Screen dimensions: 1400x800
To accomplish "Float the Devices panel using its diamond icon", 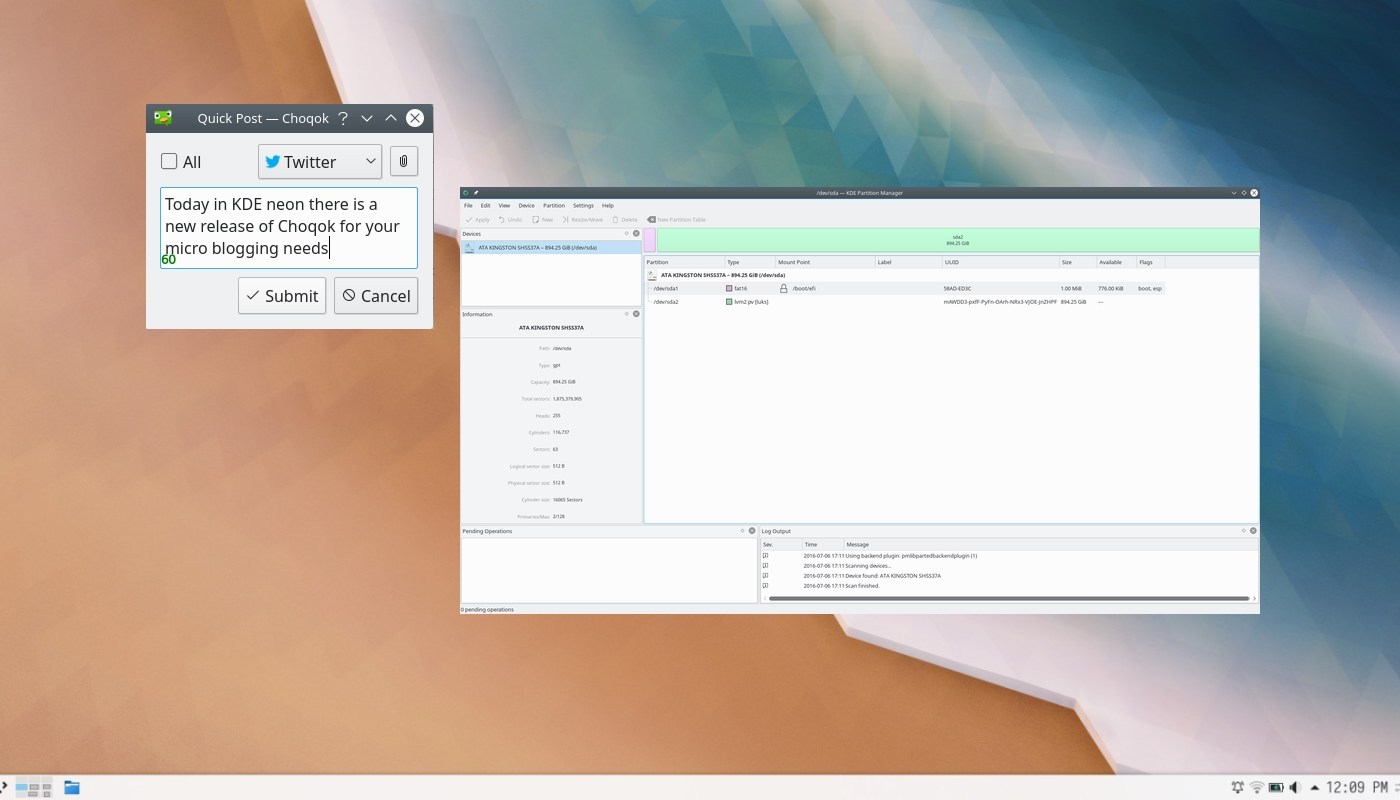I will pos(626,233).
